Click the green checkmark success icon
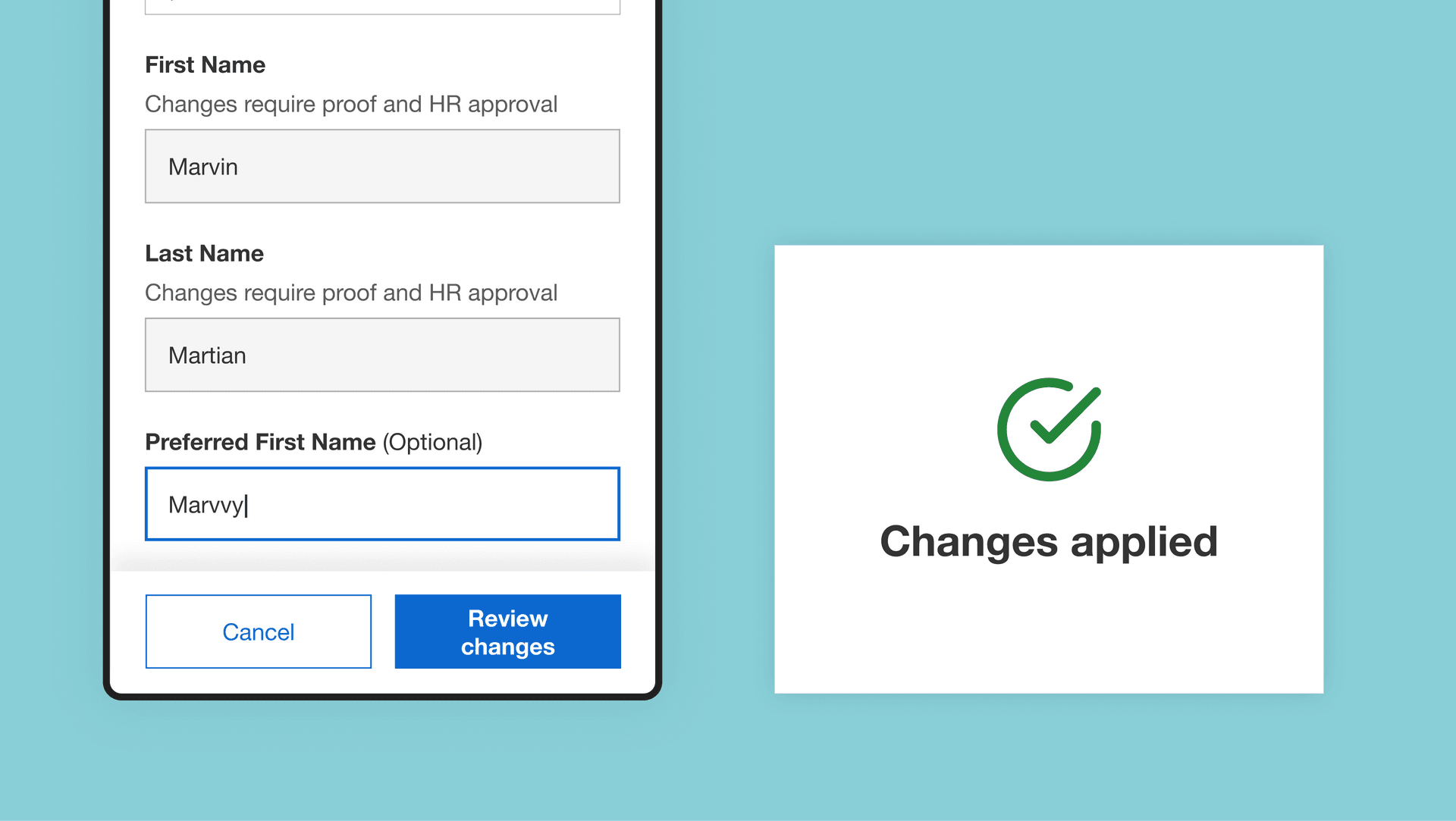1456x821 pixels. 1049,429
